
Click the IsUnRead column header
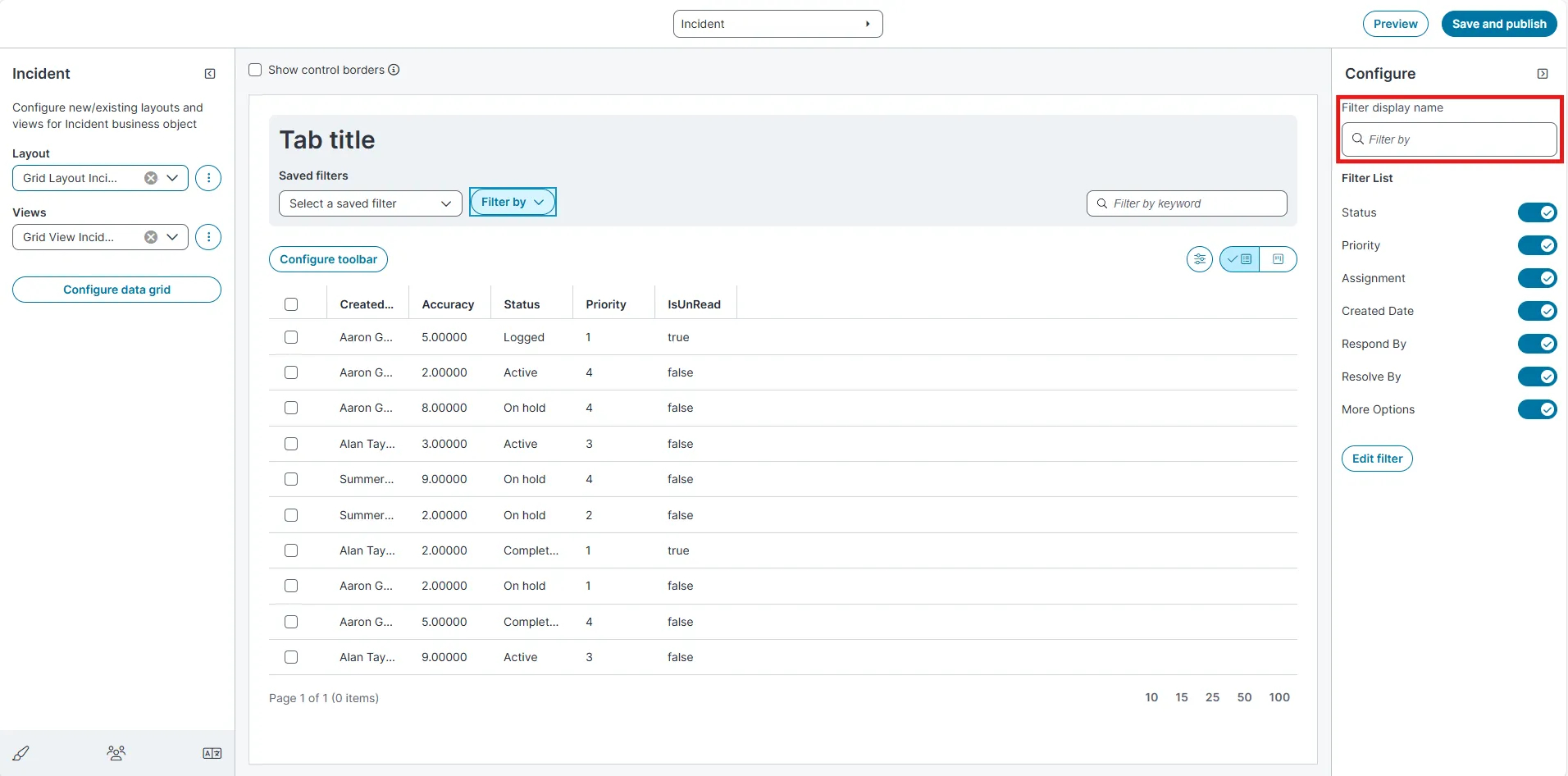[694, 304]
